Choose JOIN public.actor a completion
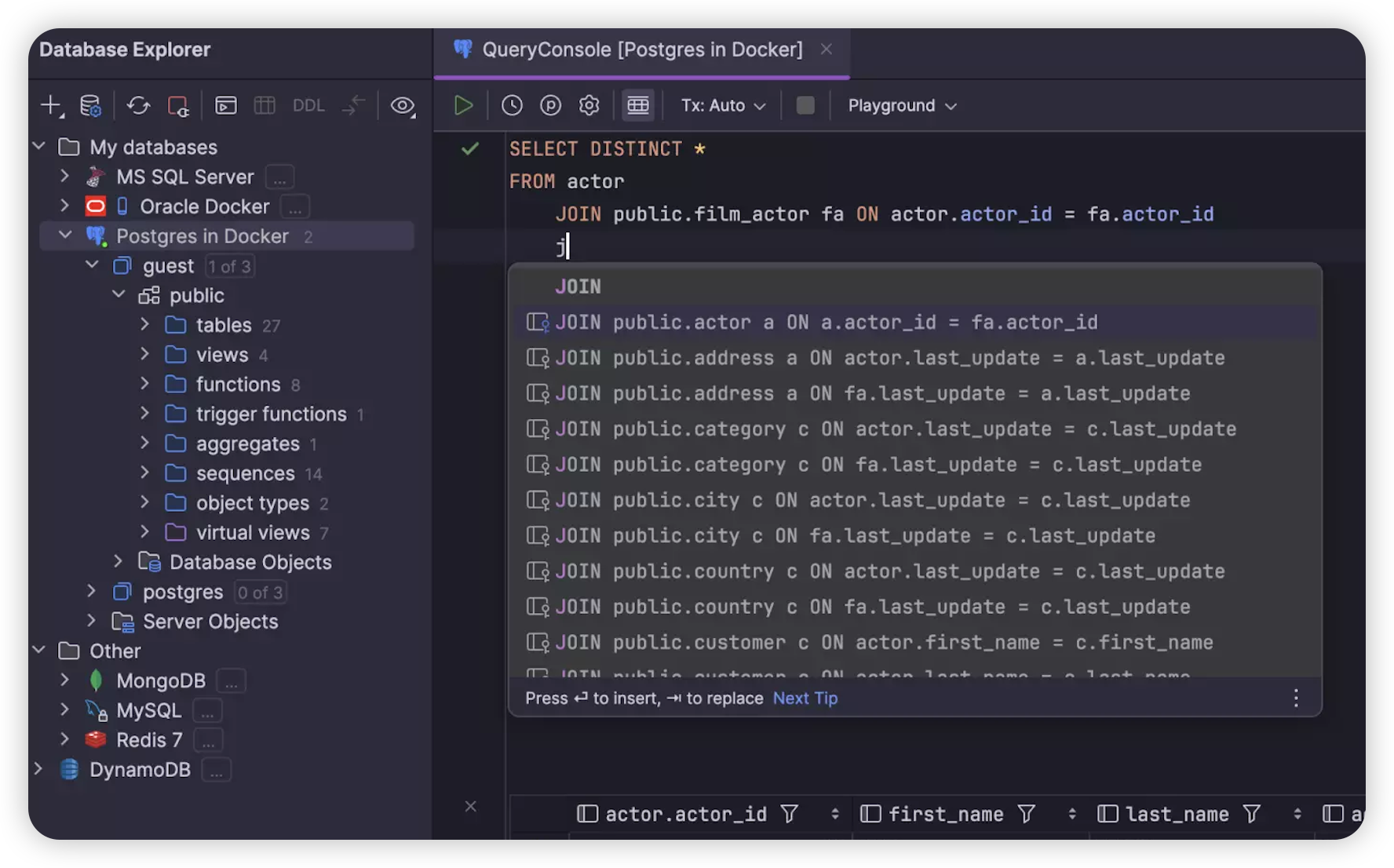 [x=915, y=322]
